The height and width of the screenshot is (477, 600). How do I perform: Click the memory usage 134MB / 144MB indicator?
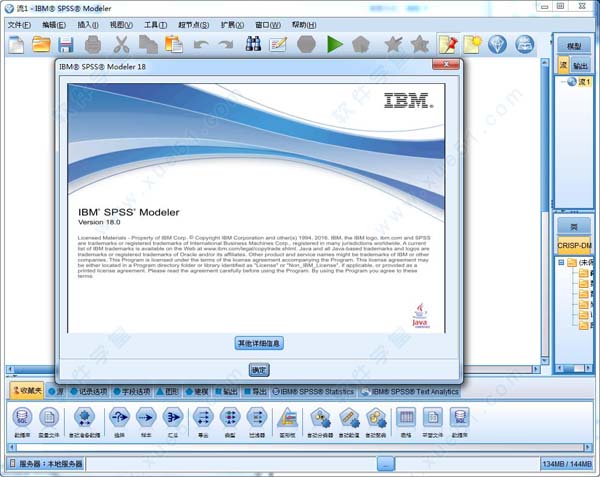(567, 464)
